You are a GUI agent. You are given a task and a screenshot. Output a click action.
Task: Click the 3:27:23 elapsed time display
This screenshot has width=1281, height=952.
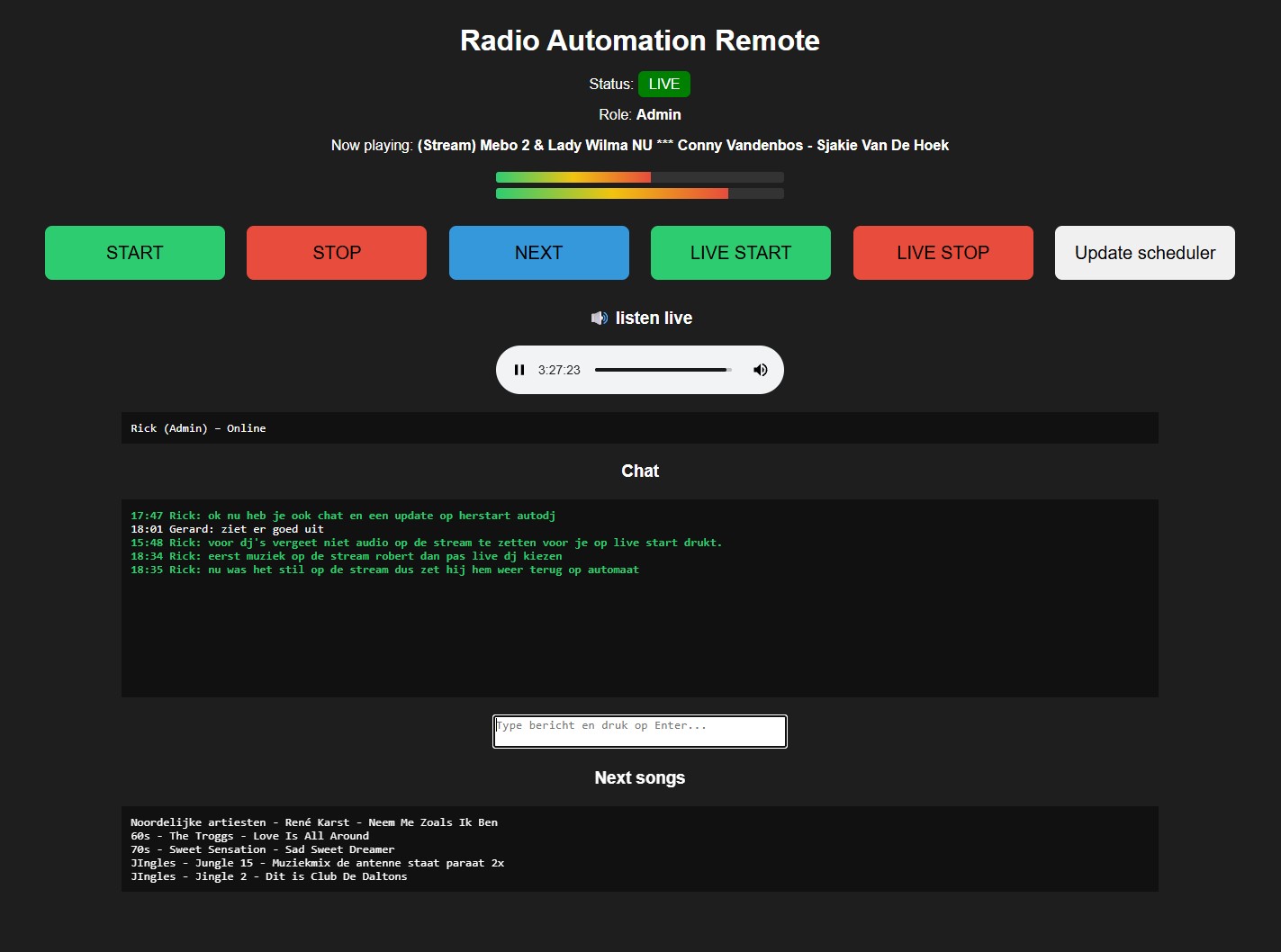(x=559, y=370)
